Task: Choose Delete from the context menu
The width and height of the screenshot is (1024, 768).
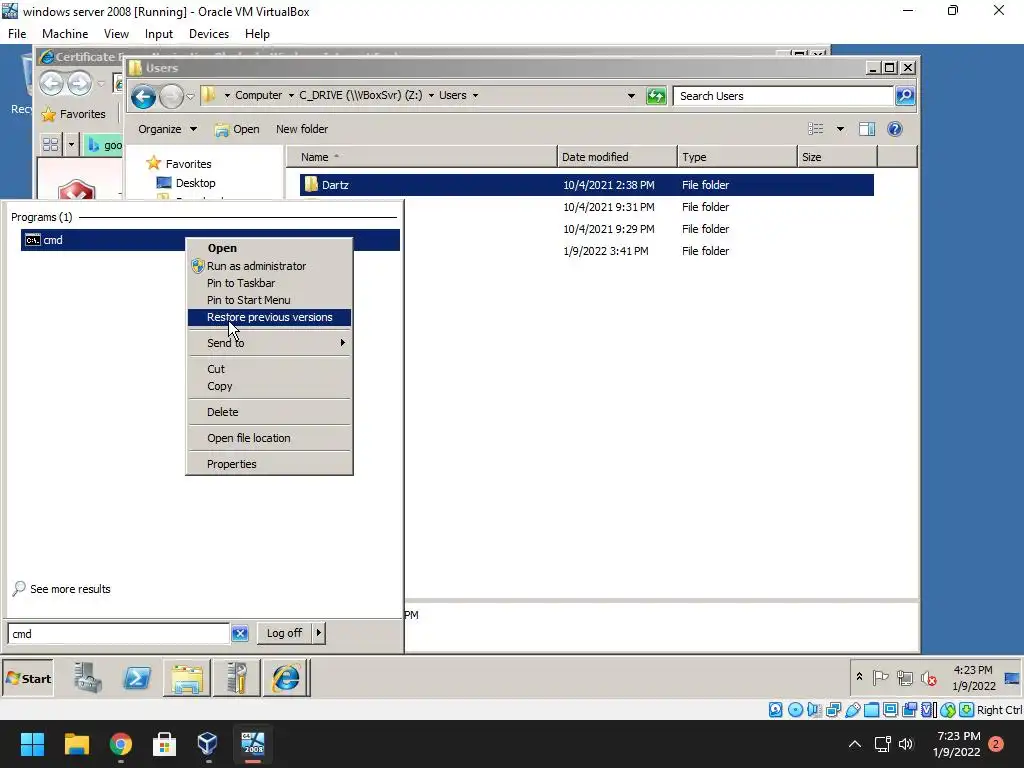Action: pos(270,412)
